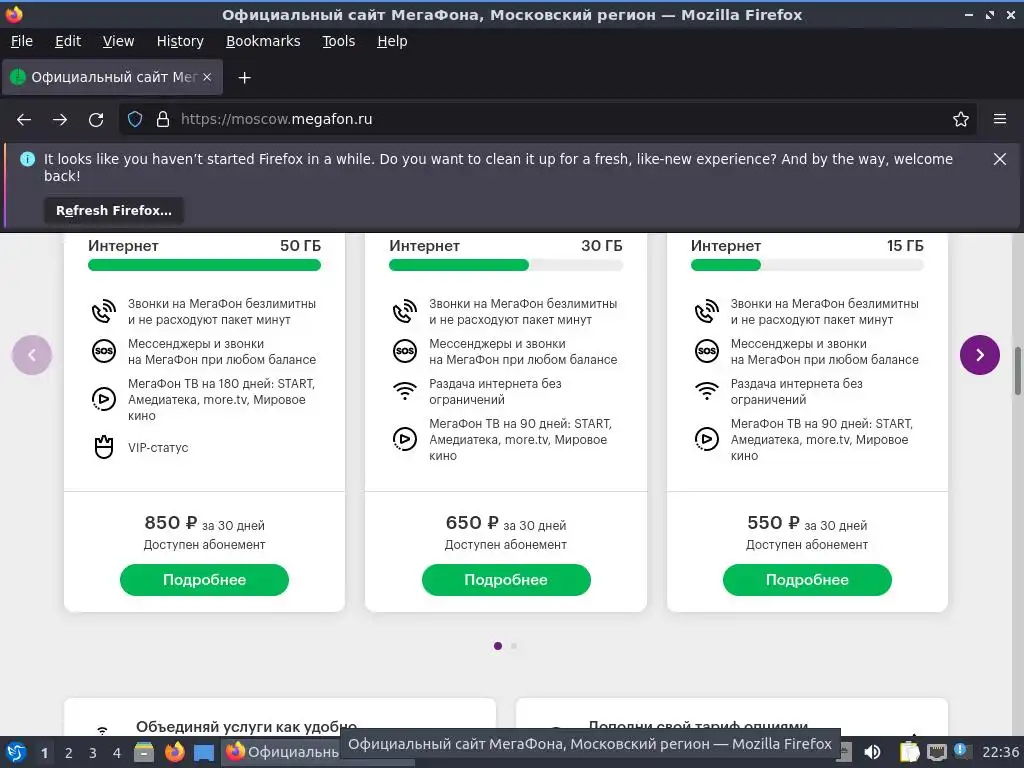Focus the moscow.megafon.ru address bar

point(549,120)
